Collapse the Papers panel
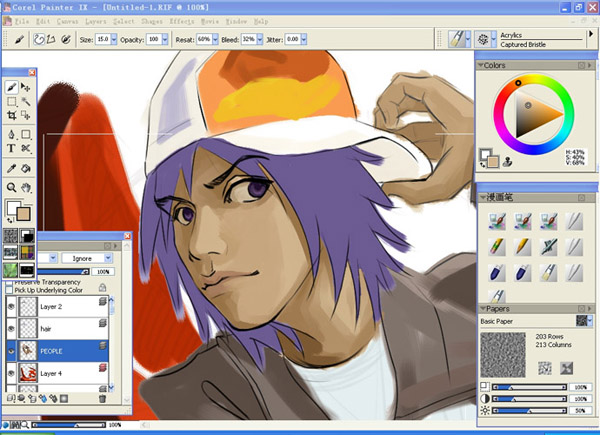Screen dimensions: 600x435 click(483, 309)
